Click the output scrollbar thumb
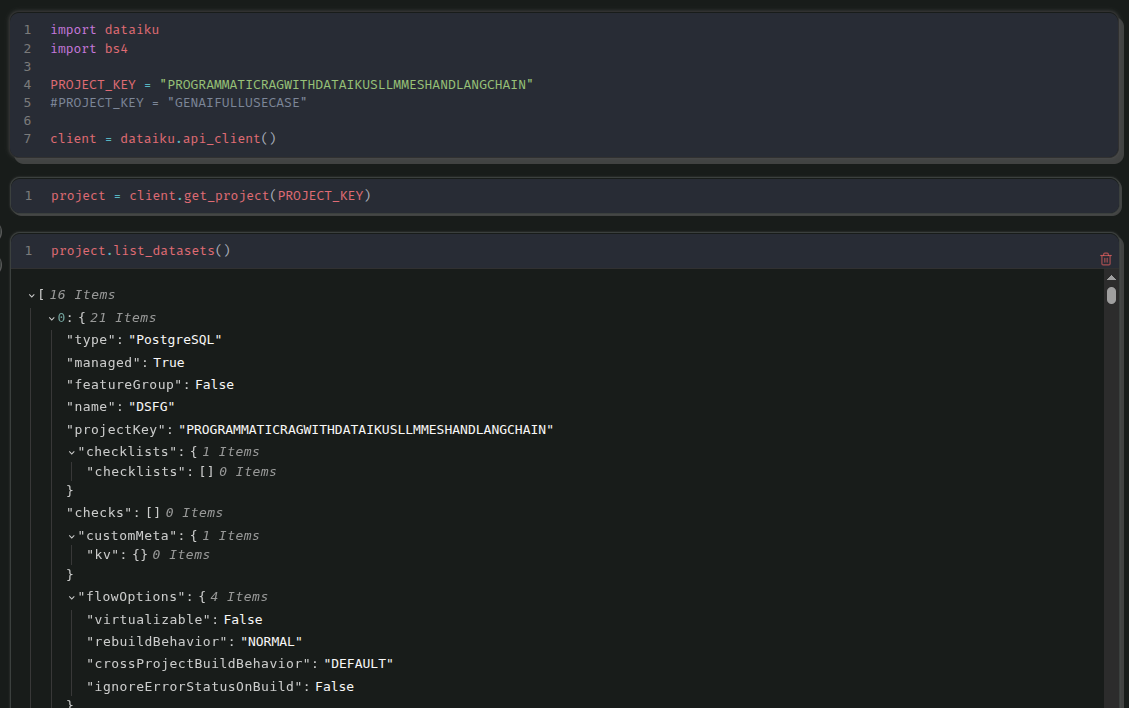Screen dimensions: 1129x708 [x=1111, y=296]
